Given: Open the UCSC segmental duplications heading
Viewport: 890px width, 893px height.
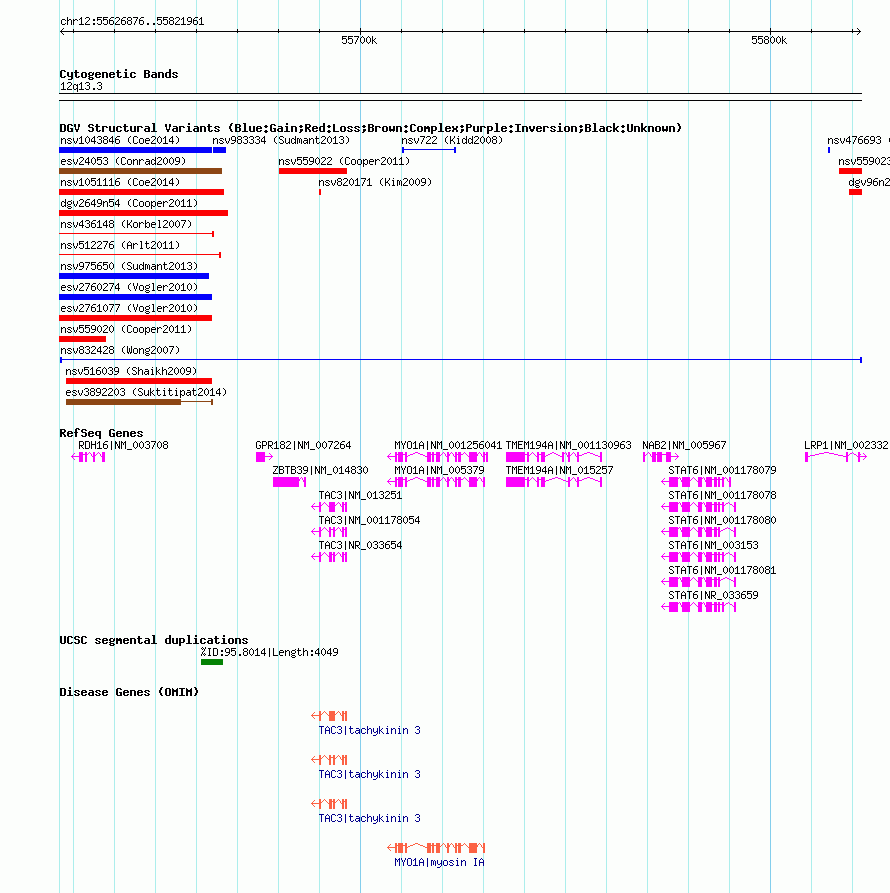Looking at the screenshot, I should pyautogui.click(x=154, y=640).
